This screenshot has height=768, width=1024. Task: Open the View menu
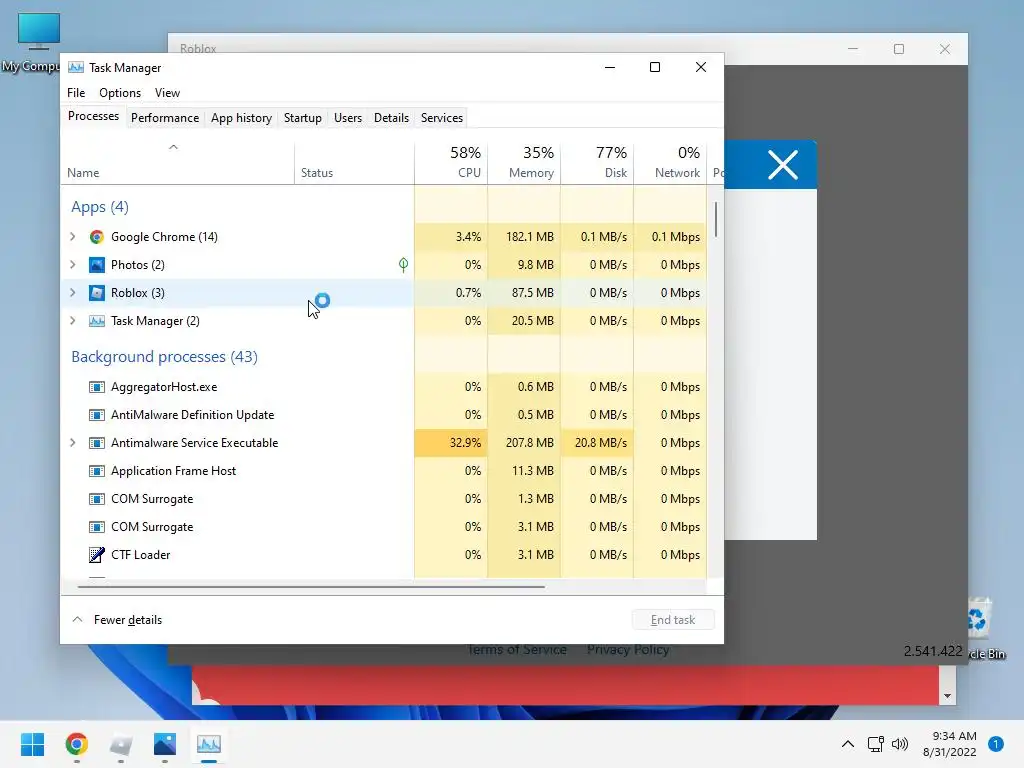pos(167,93)
